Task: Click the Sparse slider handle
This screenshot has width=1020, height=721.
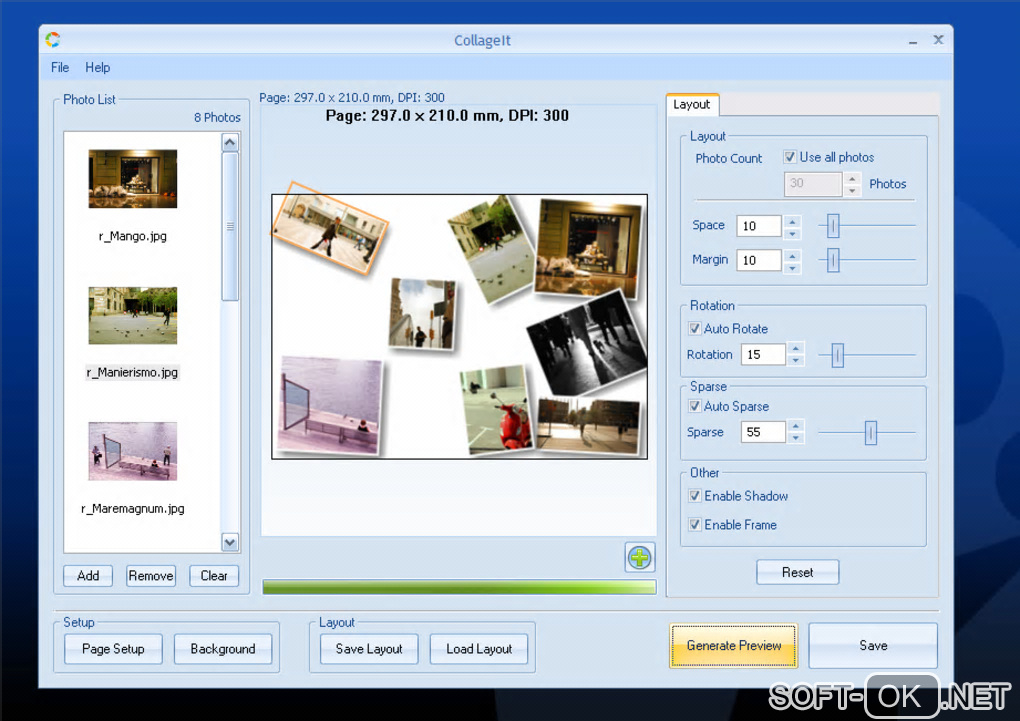Action: pyautogui.click(x=871, y=432)
